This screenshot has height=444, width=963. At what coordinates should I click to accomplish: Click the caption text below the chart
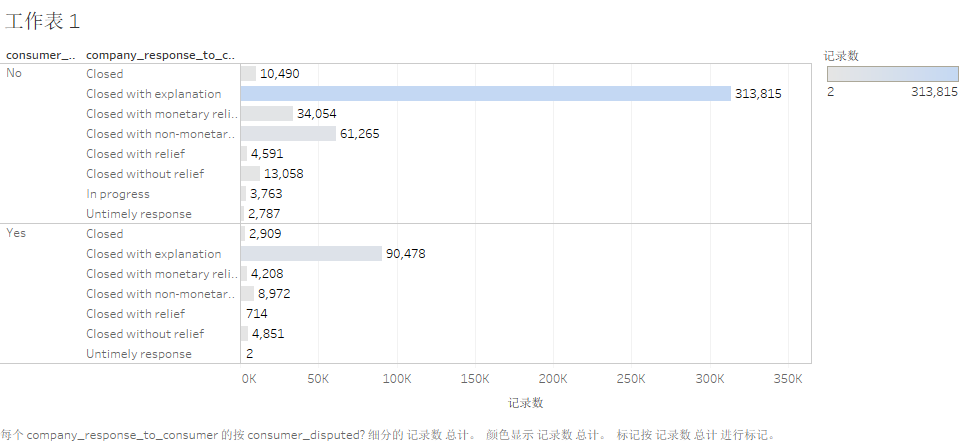[386, 435]
